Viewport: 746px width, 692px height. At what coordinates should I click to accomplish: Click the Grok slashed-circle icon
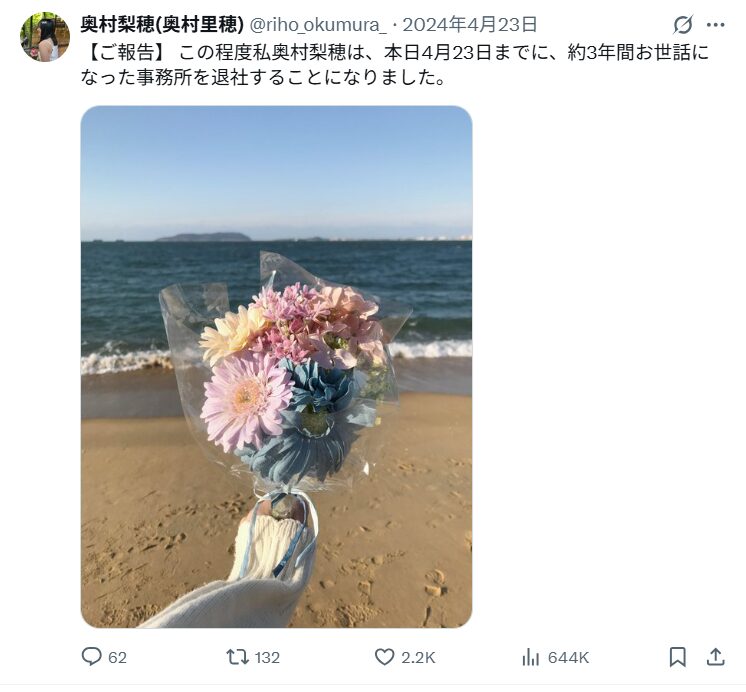click(683, 25)
